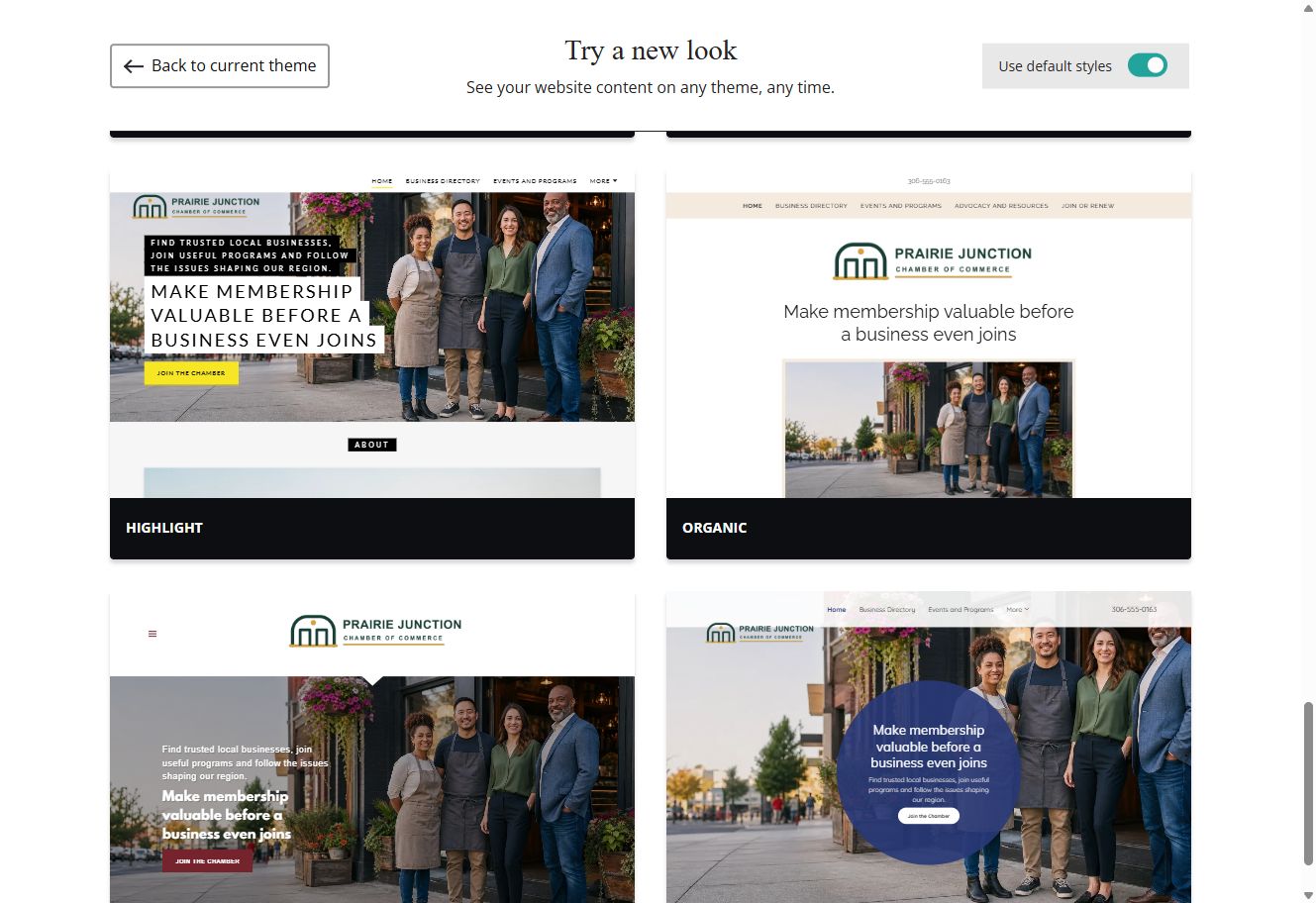Screen dimensions: 1316x903
Task: Click Business Directory in bottom-right theme navigation
Action: (887, 610)
